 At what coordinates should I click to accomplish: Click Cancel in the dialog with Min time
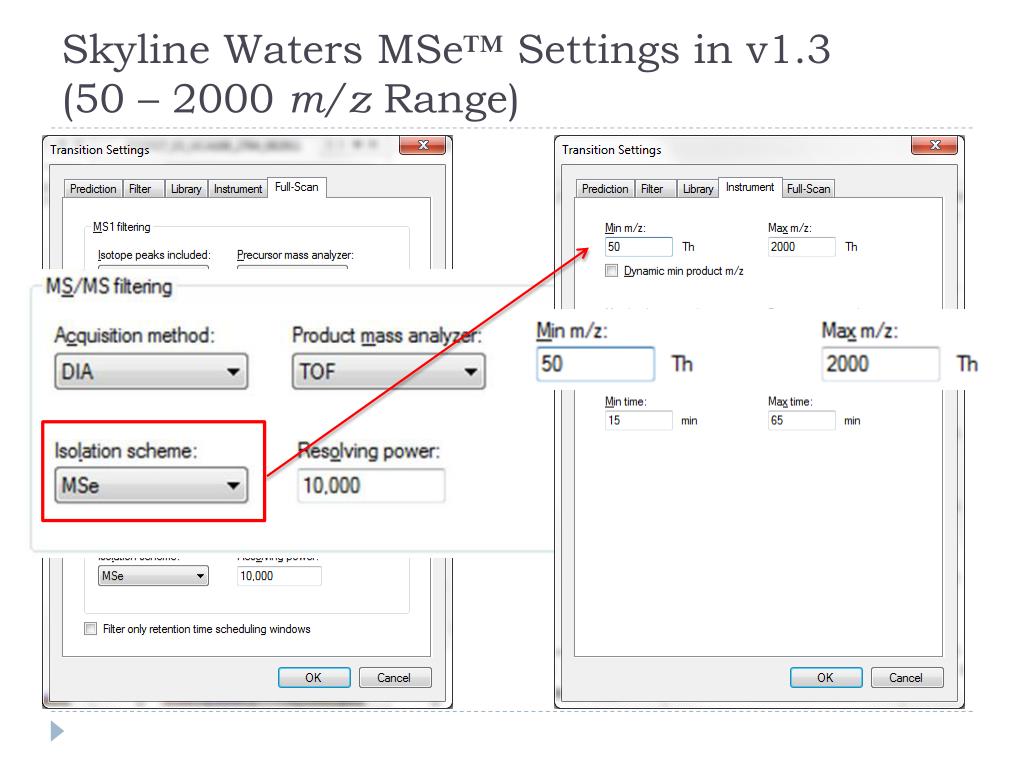tap(906, 678)
